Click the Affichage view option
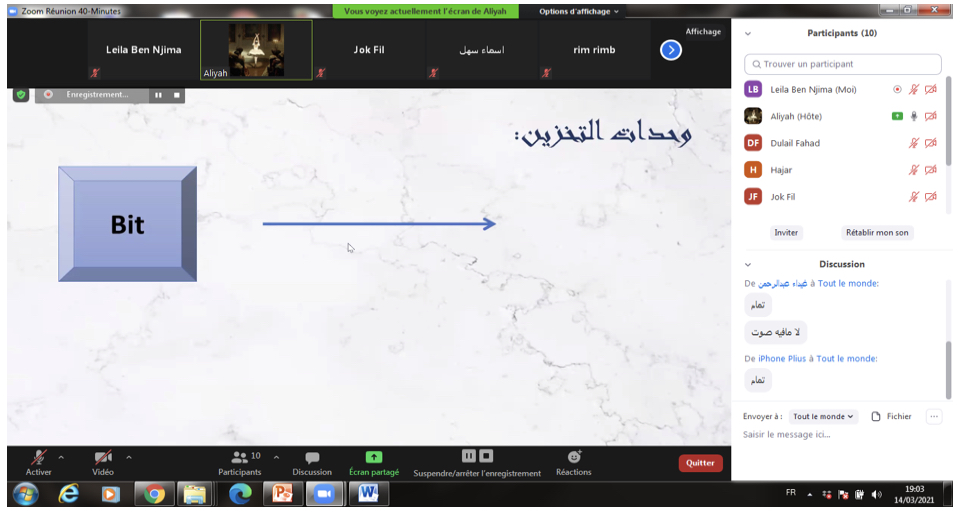This screenshot has width=963, height=528. pos(703,31)
